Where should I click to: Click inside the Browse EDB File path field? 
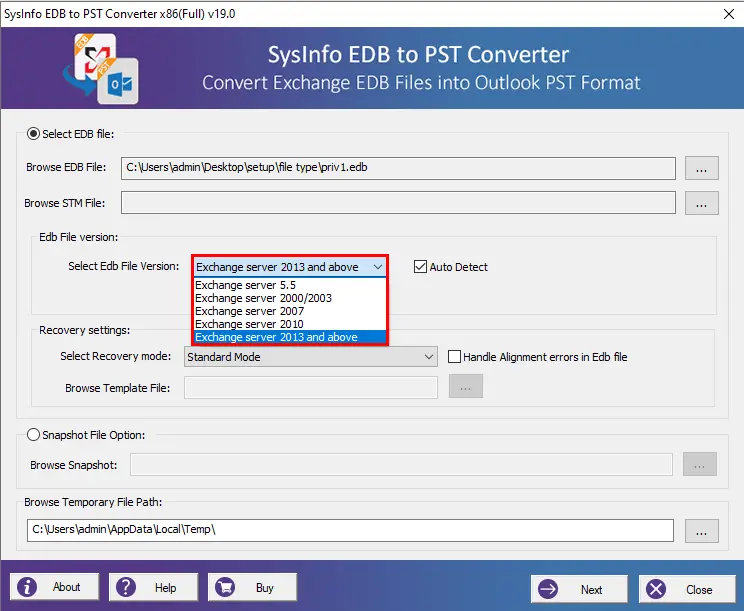pos(398,168)
